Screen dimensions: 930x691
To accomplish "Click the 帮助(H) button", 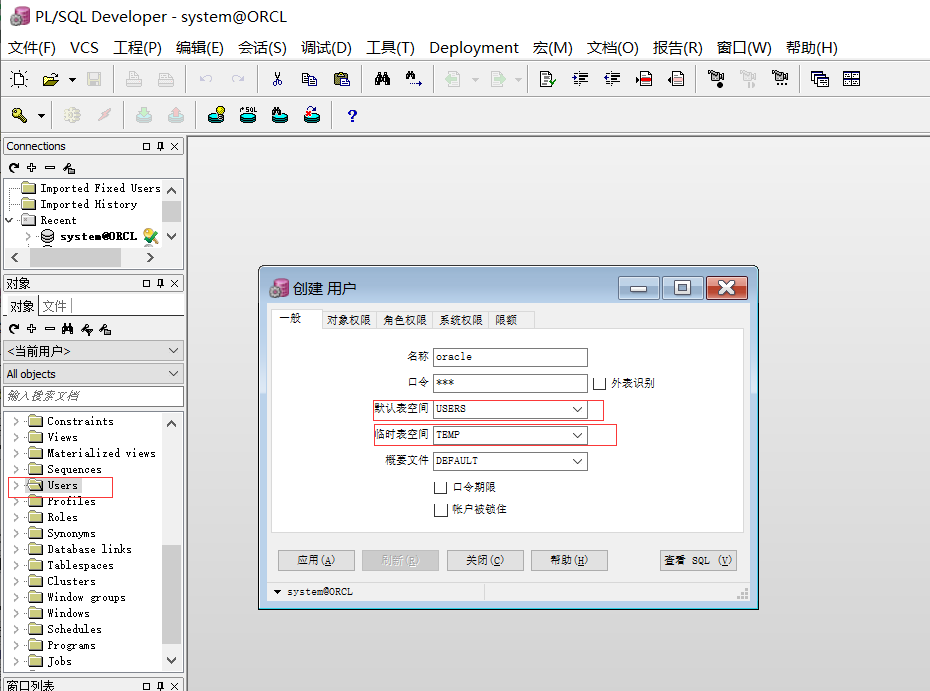I will (x=569, y=561).
